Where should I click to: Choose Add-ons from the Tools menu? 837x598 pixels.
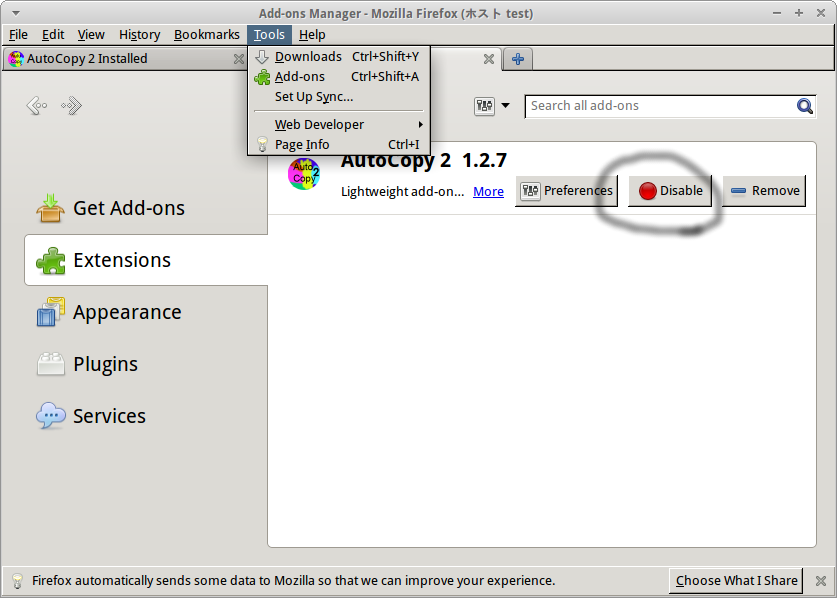point(338,77)
